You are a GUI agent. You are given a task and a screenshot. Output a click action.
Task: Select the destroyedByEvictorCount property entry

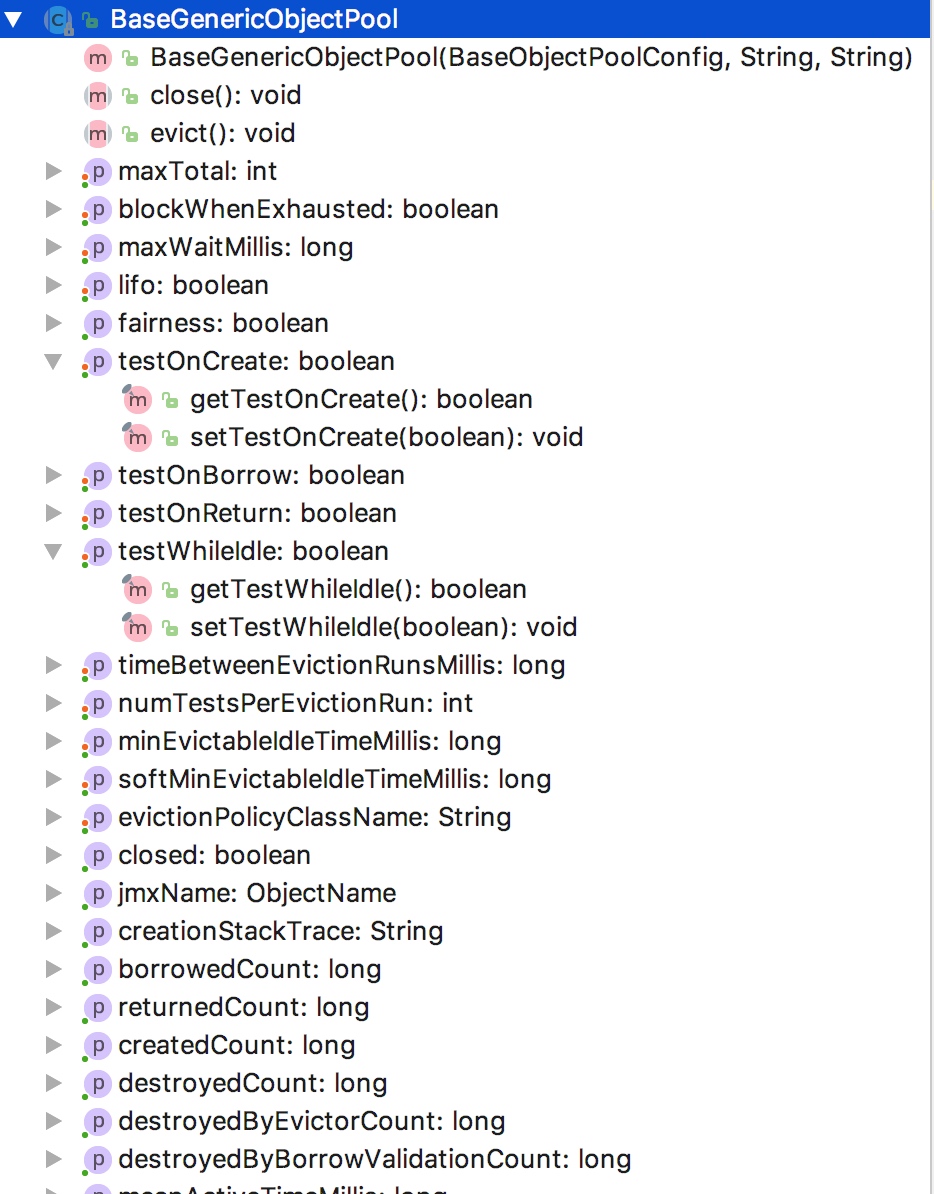[x=312, y=1121]
